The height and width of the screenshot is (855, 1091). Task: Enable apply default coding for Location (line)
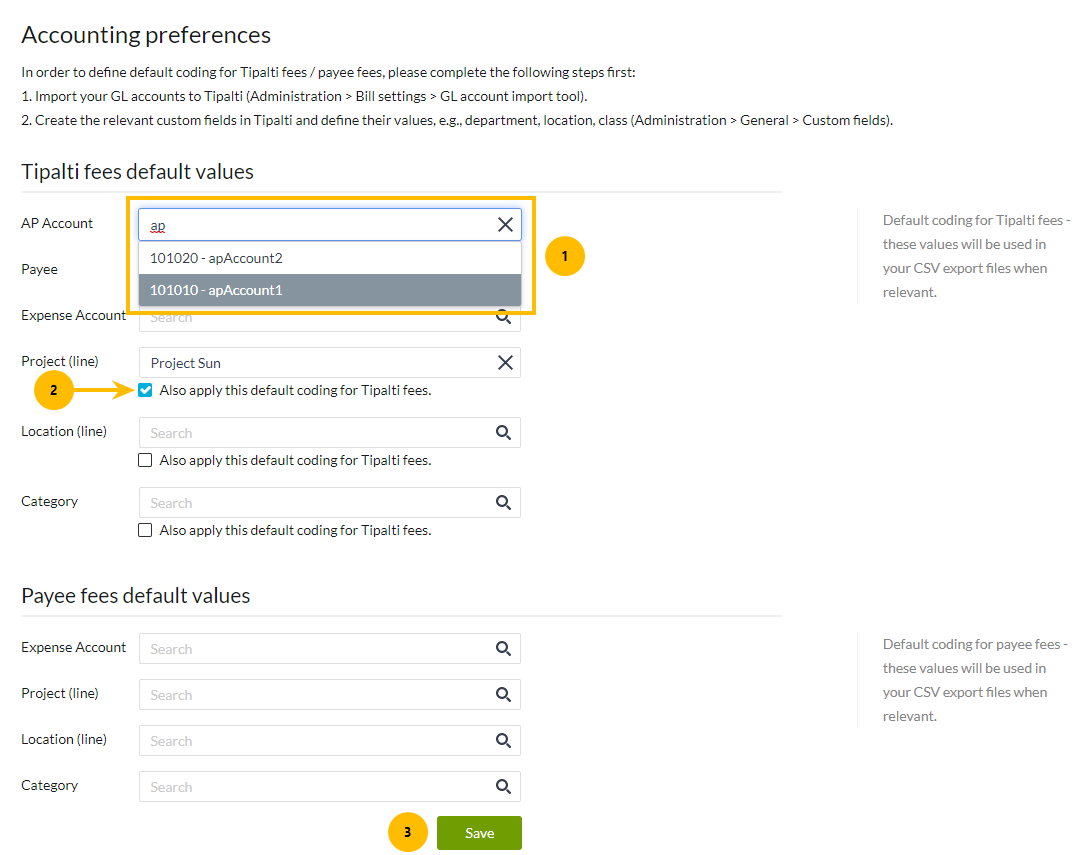pos(145,460)
